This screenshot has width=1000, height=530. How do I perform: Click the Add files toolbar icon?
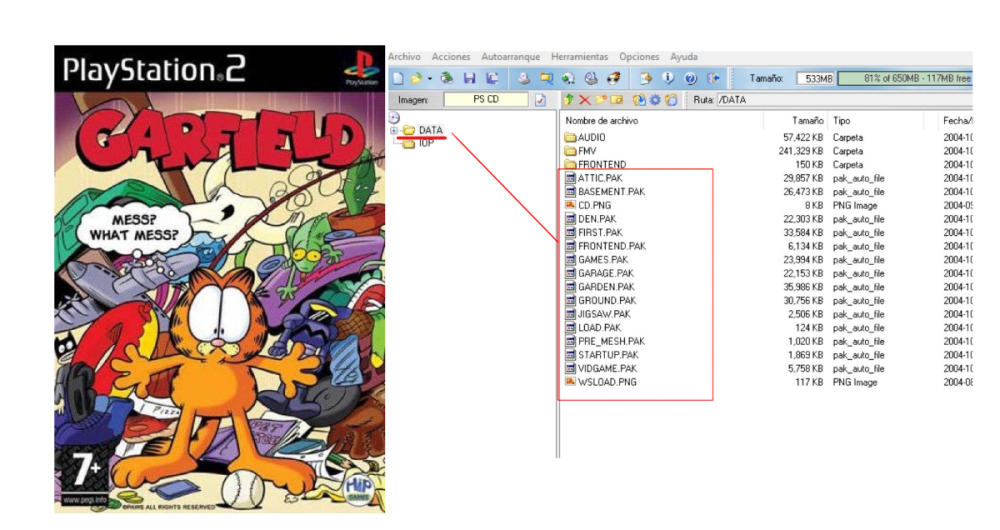point(646,78)
